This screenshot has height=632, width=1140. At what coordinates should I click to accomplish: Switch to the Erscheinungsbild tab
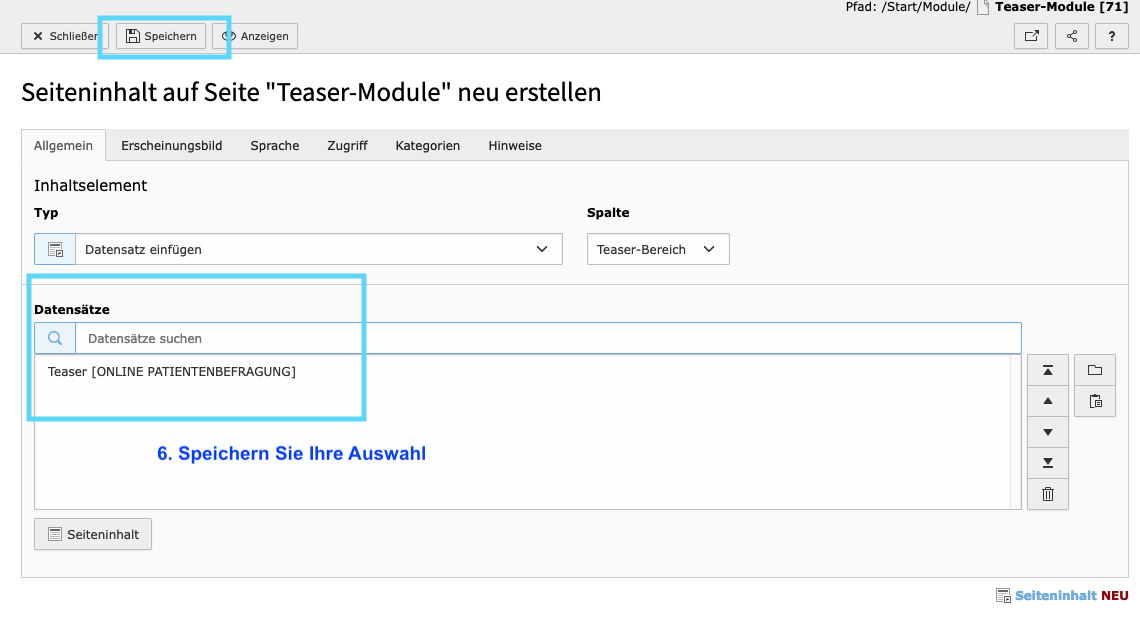pyautogui.click(x=171, y=145)
